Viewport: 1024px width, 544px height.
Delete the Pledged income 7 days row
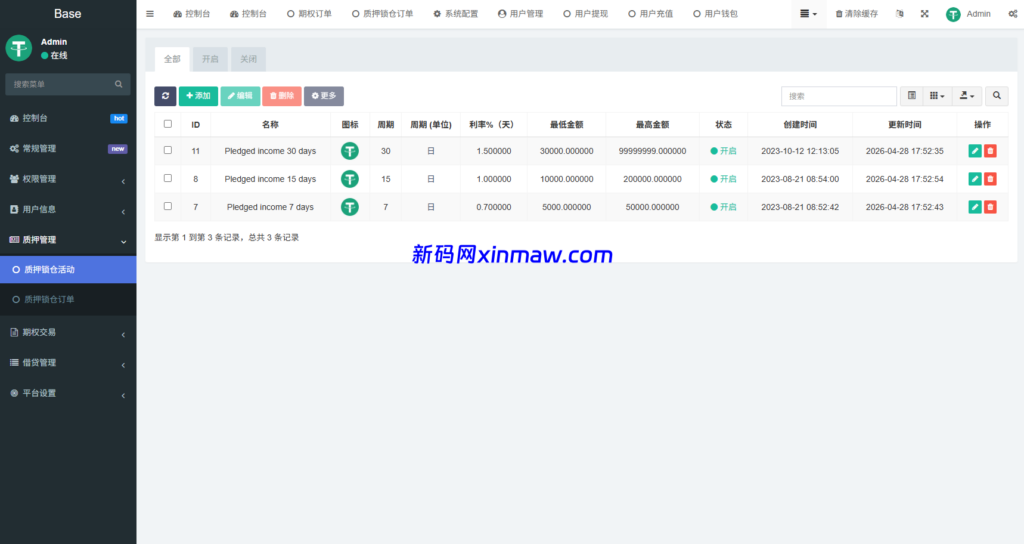tap(990, 207)
